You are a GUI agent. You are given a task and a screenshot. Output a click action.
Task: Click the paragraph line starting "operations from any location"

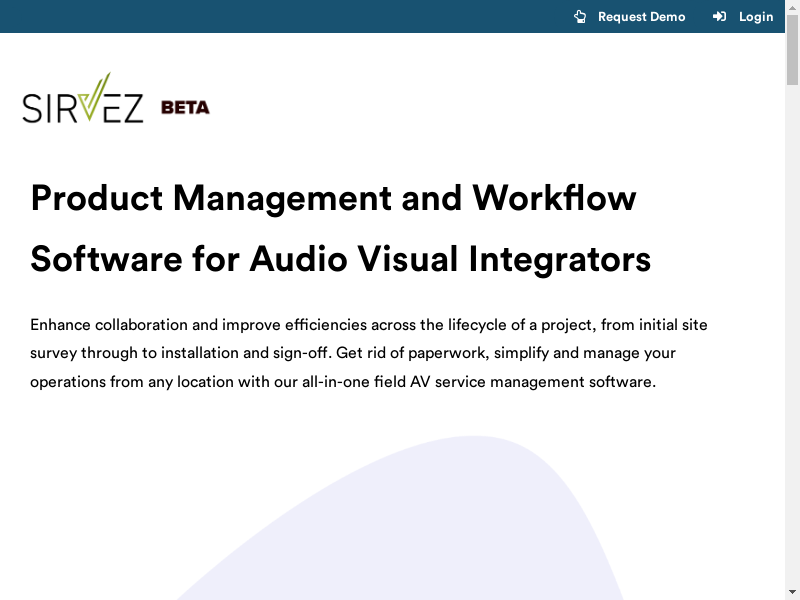click(x=342, y=382)
